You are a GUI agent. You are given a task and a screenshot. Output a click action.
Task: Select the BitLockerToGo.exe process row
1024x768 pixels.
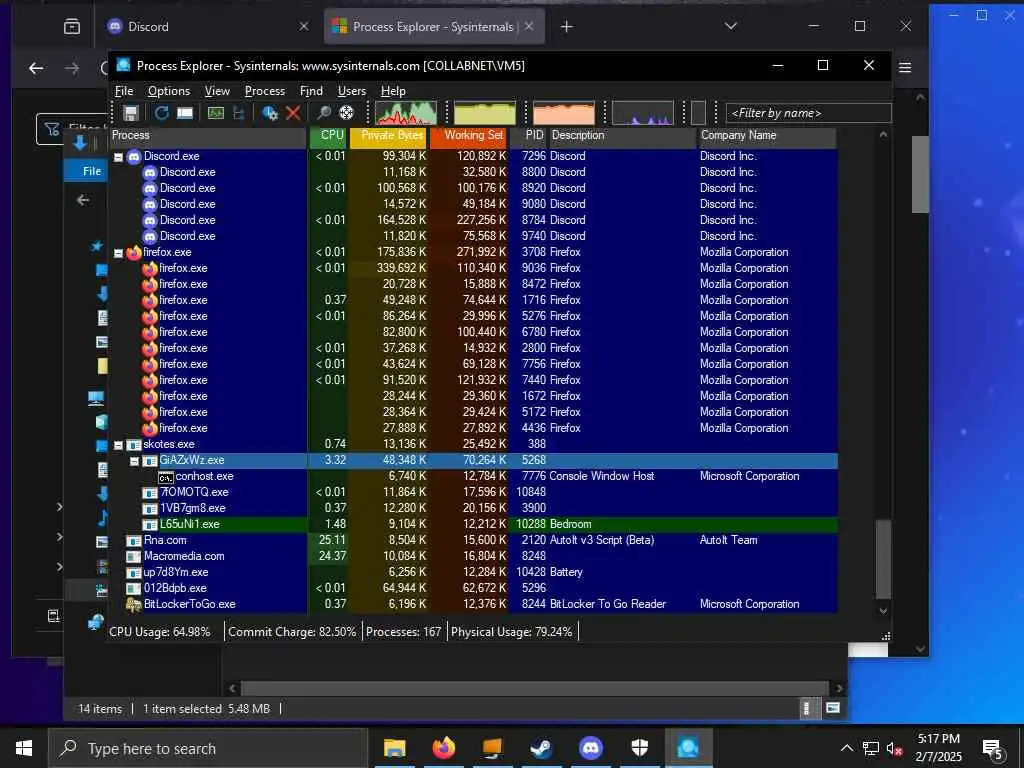click(x=473, y=604)
